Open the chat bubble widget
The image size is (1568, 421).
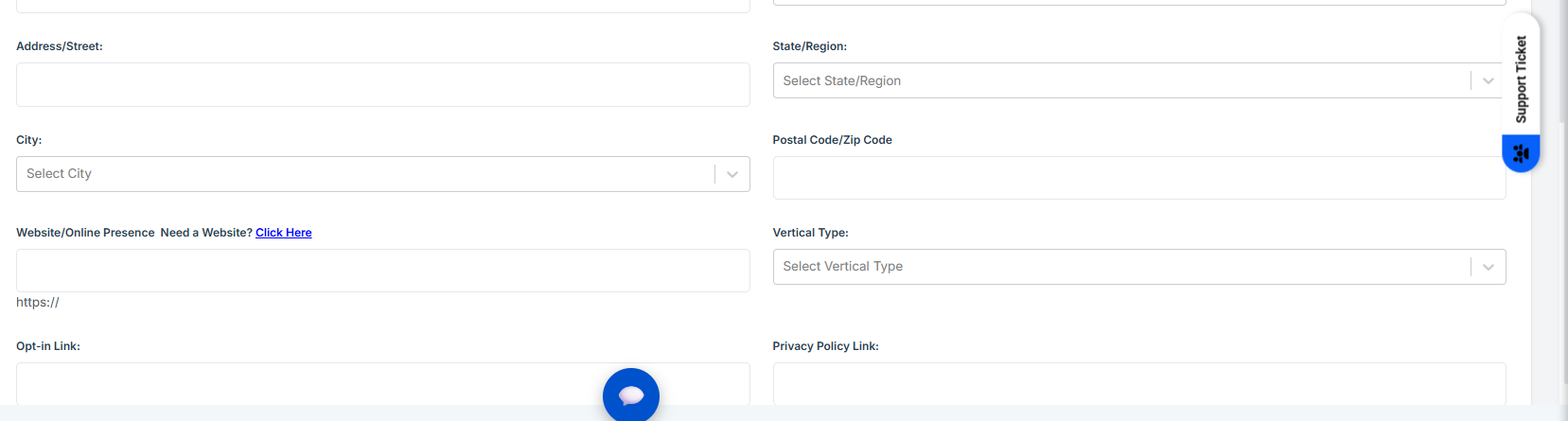tap(630, 395)
